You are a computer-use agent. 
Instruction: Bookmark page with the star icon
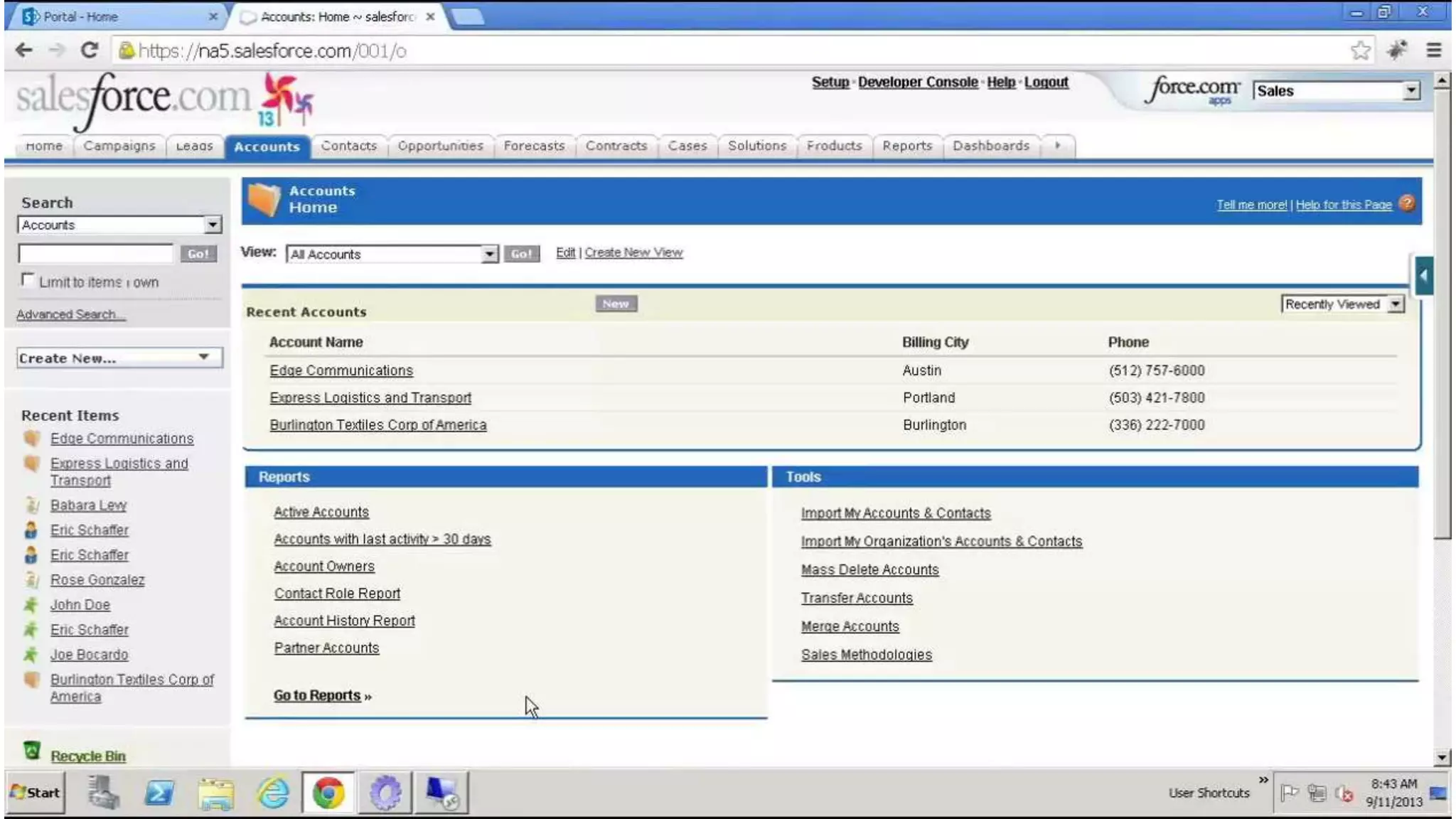[1360, 50]
